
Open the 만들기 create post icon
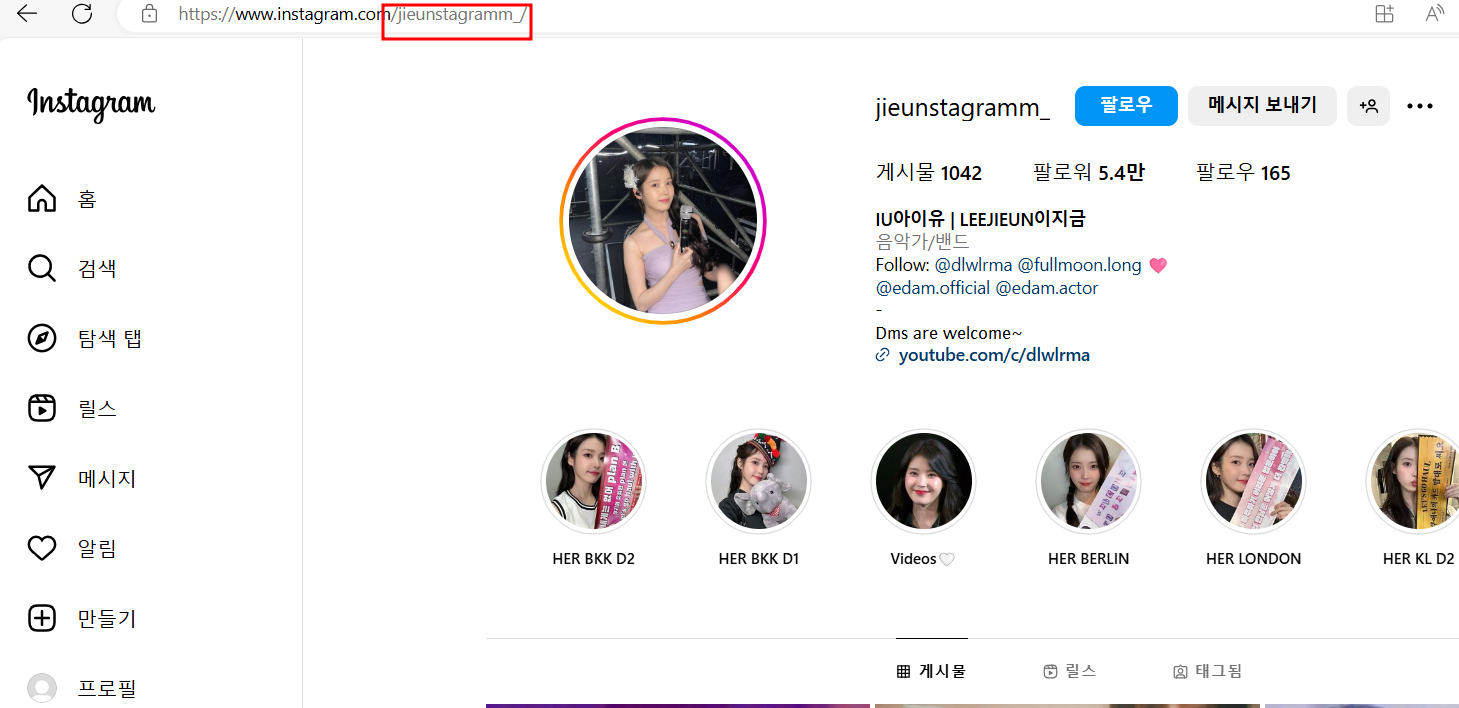tap(41, 618)
